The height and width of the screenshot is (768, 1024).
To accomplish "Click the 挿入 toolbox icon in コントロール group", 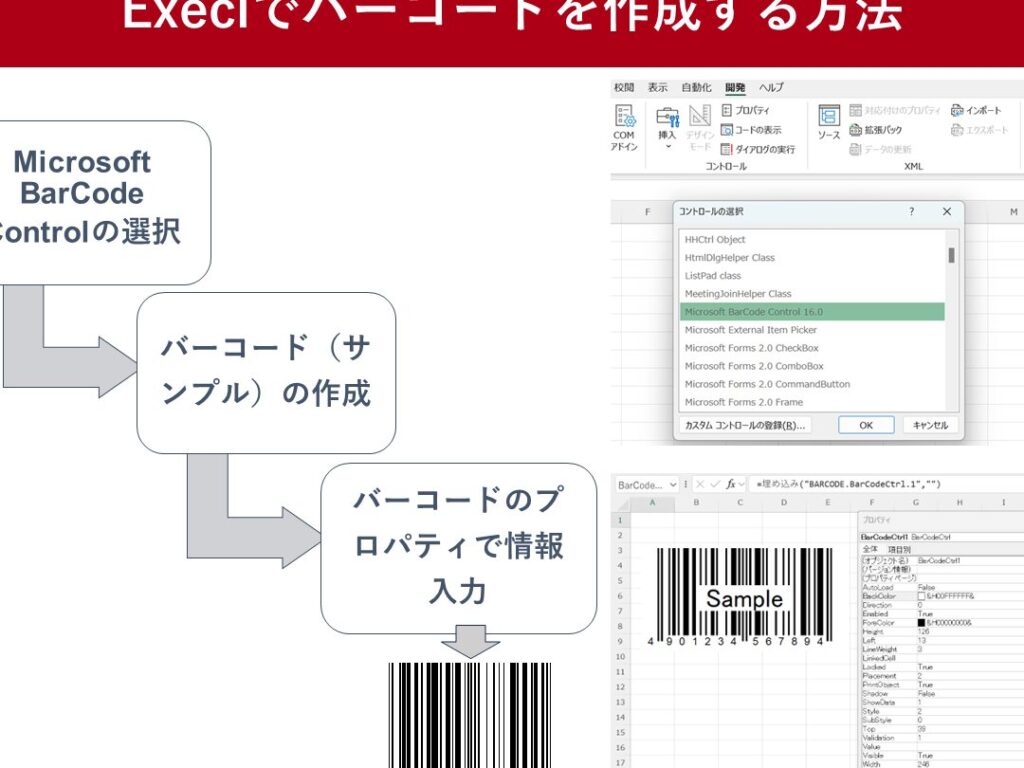I will click(667, 118).
